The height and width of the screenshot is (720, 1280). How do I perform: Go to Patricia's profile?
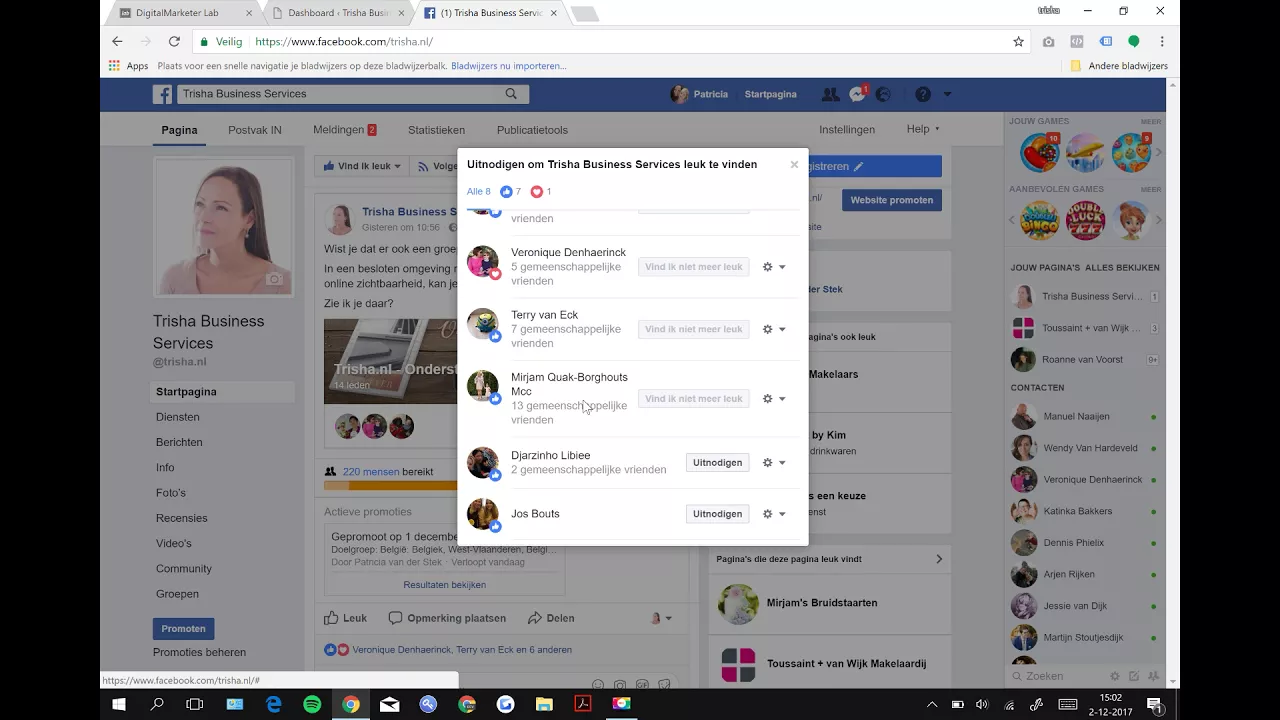(x=699, y=94)
